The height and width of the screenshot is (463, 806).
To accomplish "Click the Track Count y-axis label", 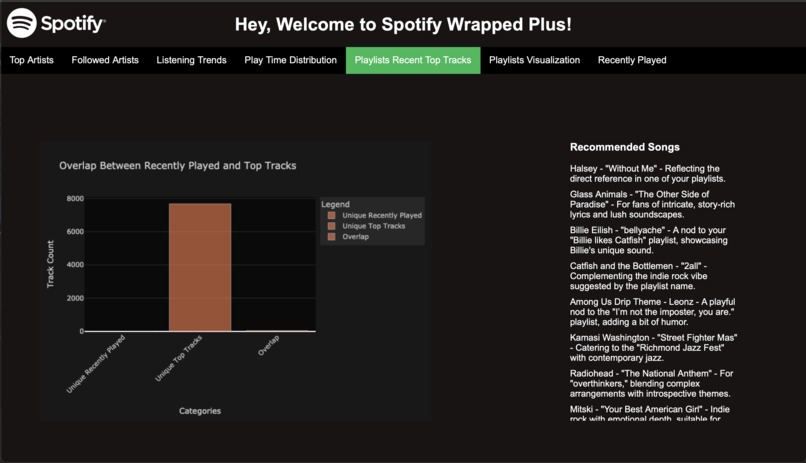I will 50,264.
